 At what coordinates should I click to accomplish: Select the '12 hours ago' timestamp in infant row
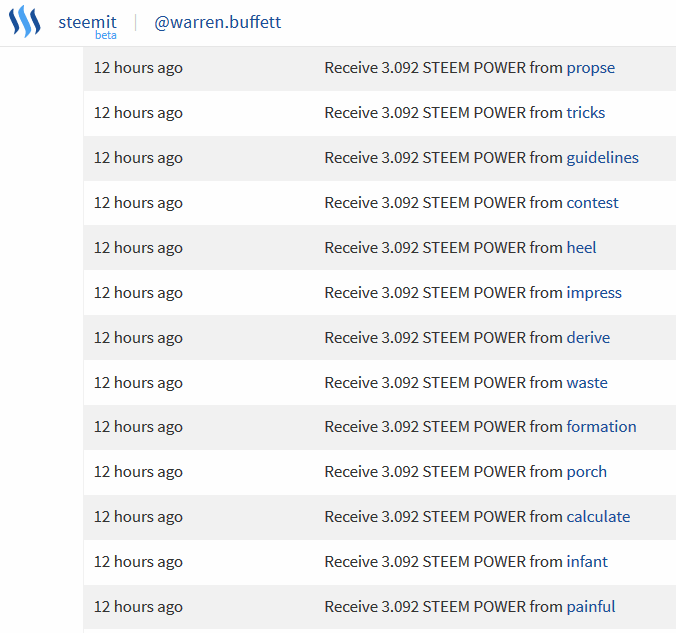138,562
